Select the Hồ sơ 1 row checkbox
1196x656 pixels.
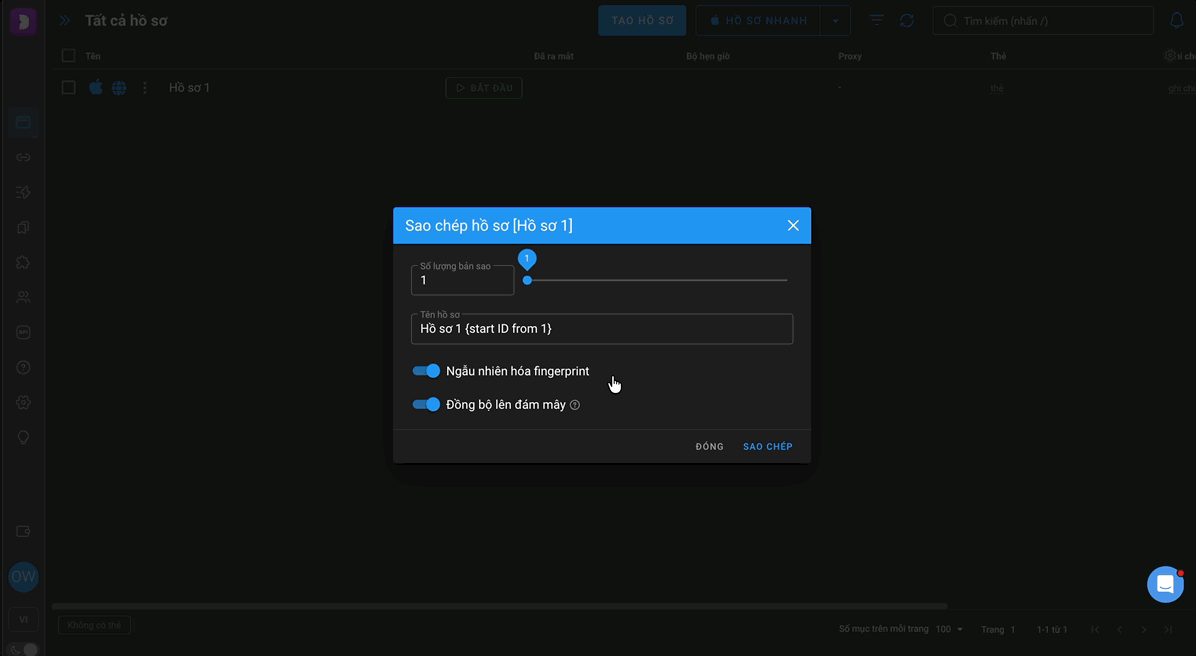[x=69, y=88]
